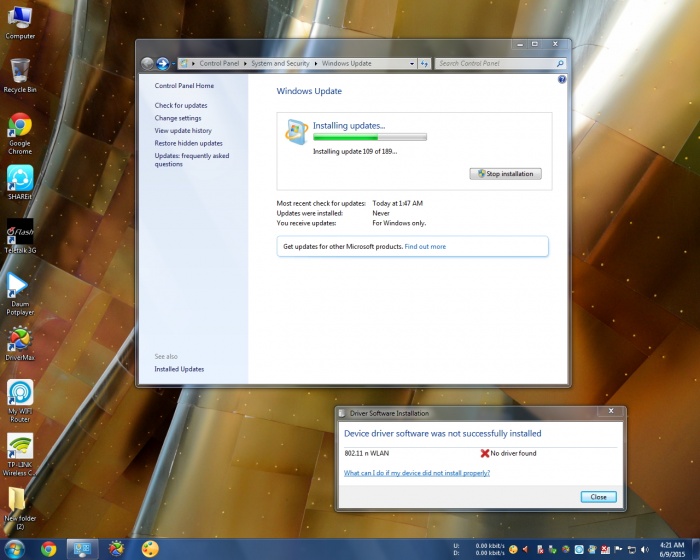Viewport: 700px width, 560px height.
Task: Launch DriverMax from the desktop
Action: pos(19,340)
